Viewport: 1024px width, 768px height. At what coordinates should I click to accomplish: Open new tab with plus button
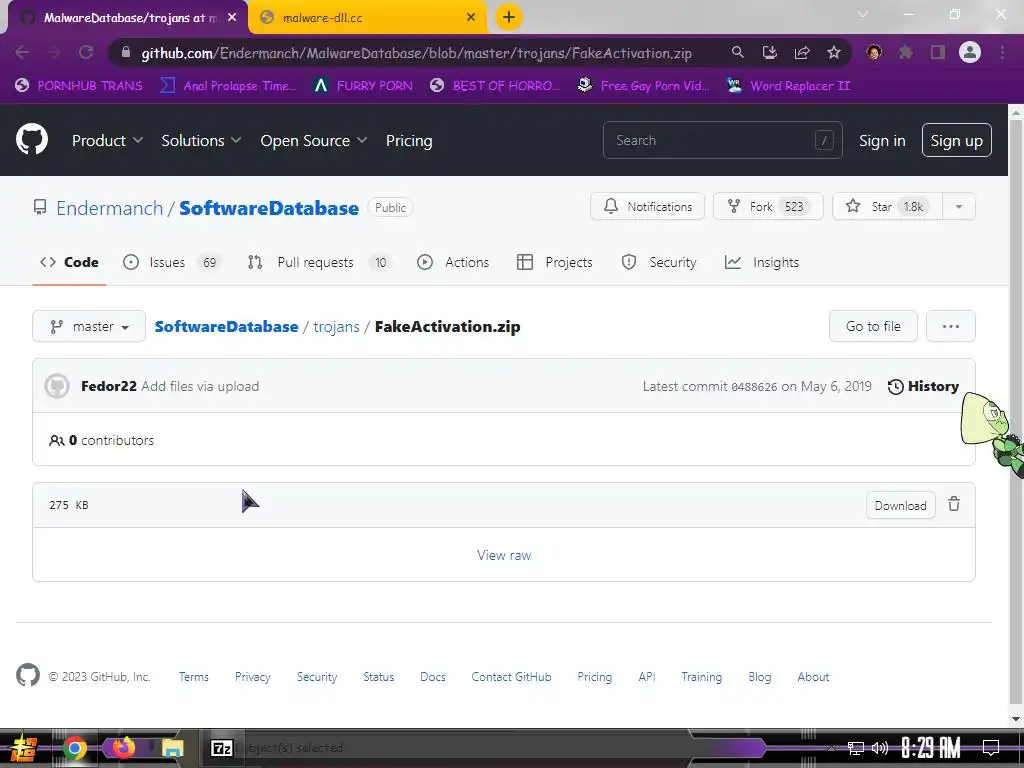509,17
